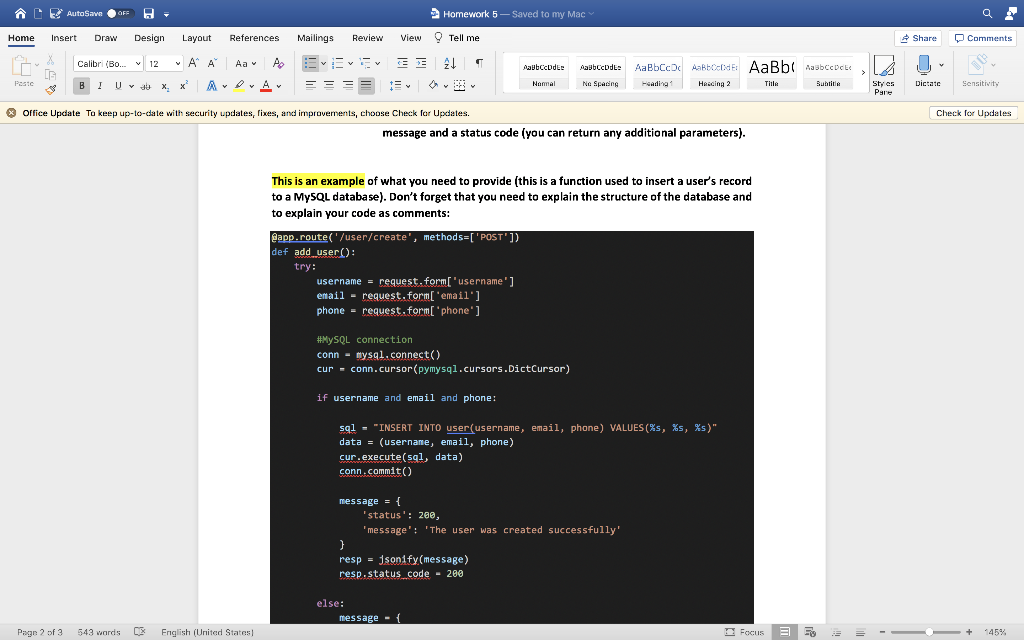Clear formatting using the eraser-A icon
The image size is (1024, 640).
pyautogui.click(x=277, y=63)
